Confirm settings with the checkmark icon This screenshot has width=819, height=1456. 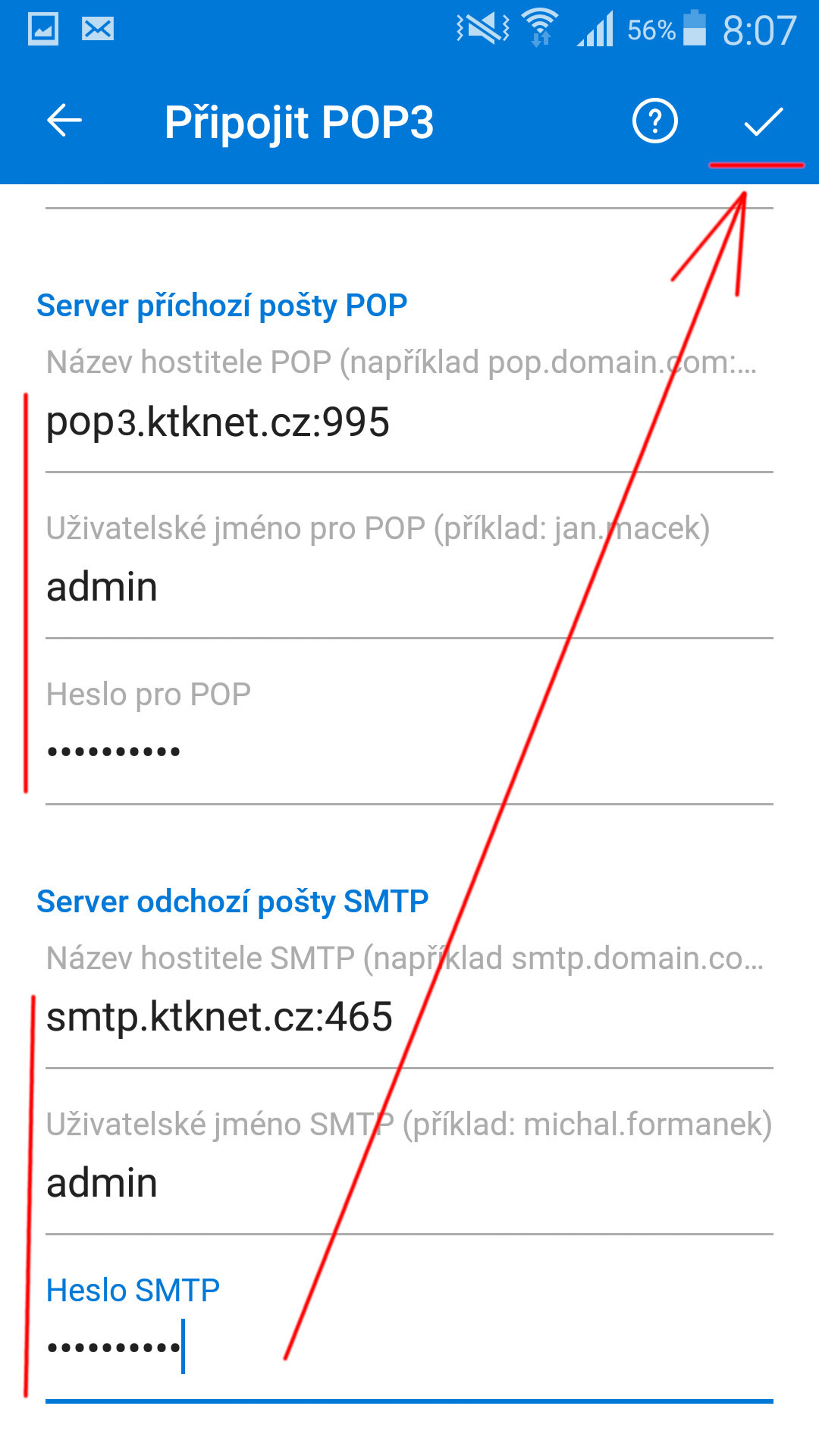[x=763, y=121]
